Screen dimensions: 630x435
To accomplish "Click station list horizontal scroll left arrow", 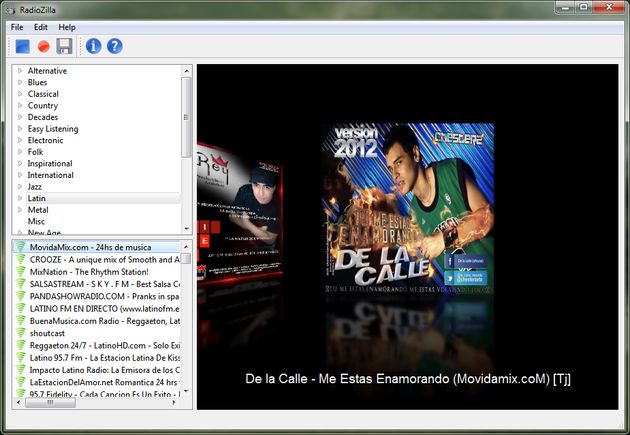I will [18, 402].
